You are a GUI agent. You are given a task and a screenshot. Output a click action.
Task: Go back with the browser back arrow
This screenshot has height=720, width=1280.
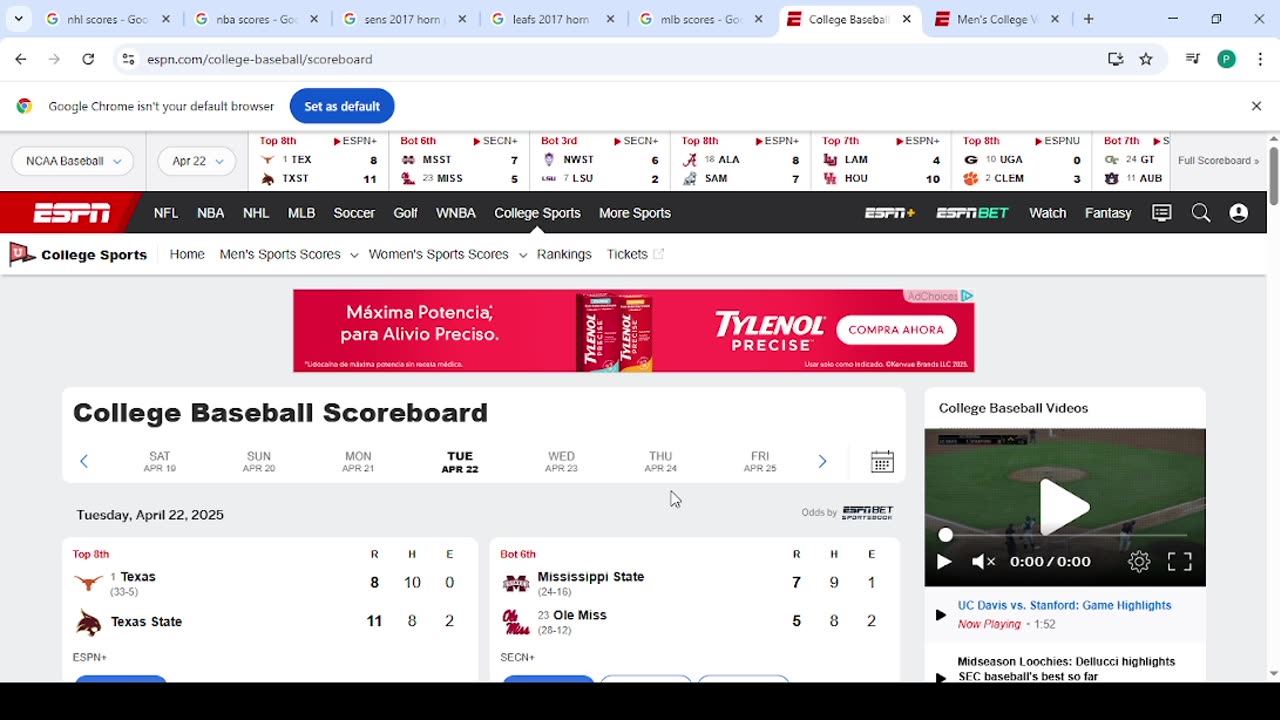[21, 59]
